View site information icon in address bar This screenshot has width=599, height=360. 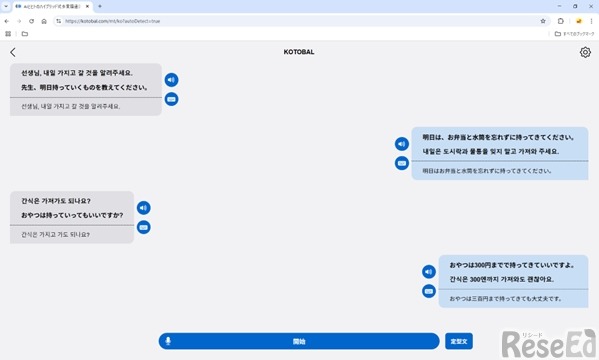58,21
